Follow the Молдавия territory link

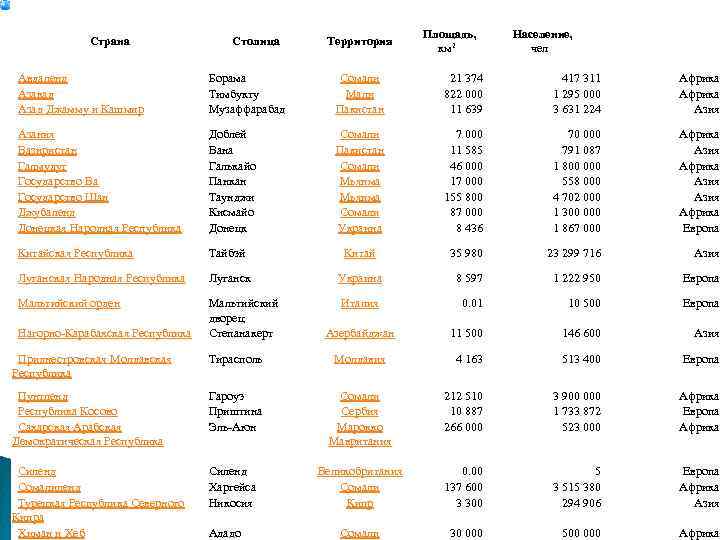(360, 359)
